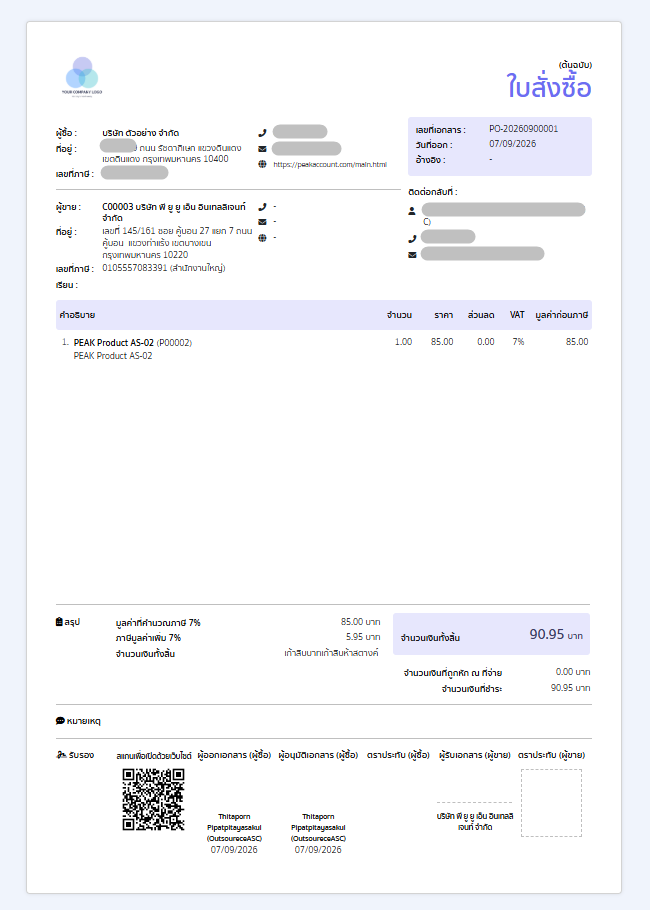Click withholding amount 0.00 บาท
This screenshot has width=650, height=910.
coord(573,672)
